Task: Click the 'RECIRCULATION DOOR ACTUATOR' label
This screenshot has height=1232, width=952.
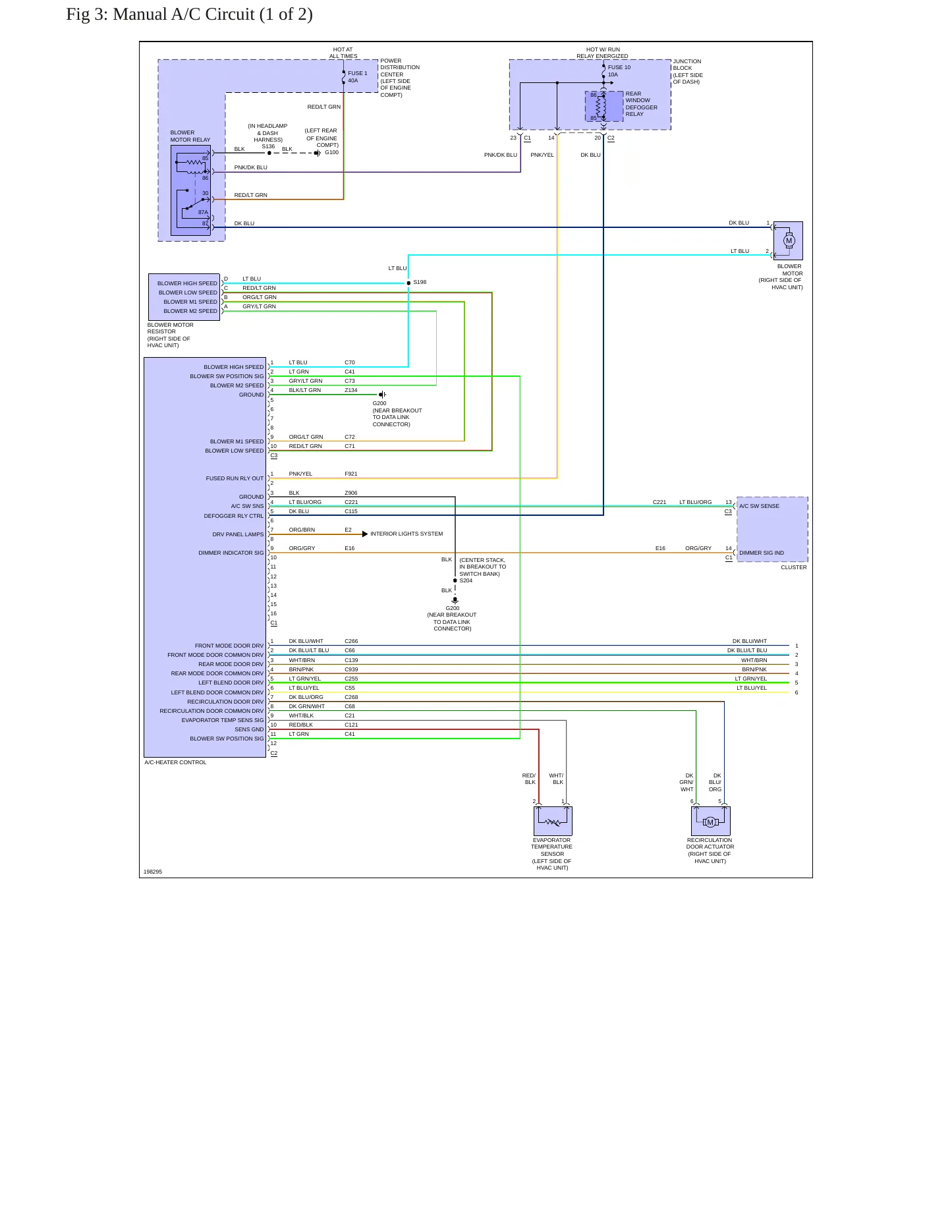Action: point(710,843)
